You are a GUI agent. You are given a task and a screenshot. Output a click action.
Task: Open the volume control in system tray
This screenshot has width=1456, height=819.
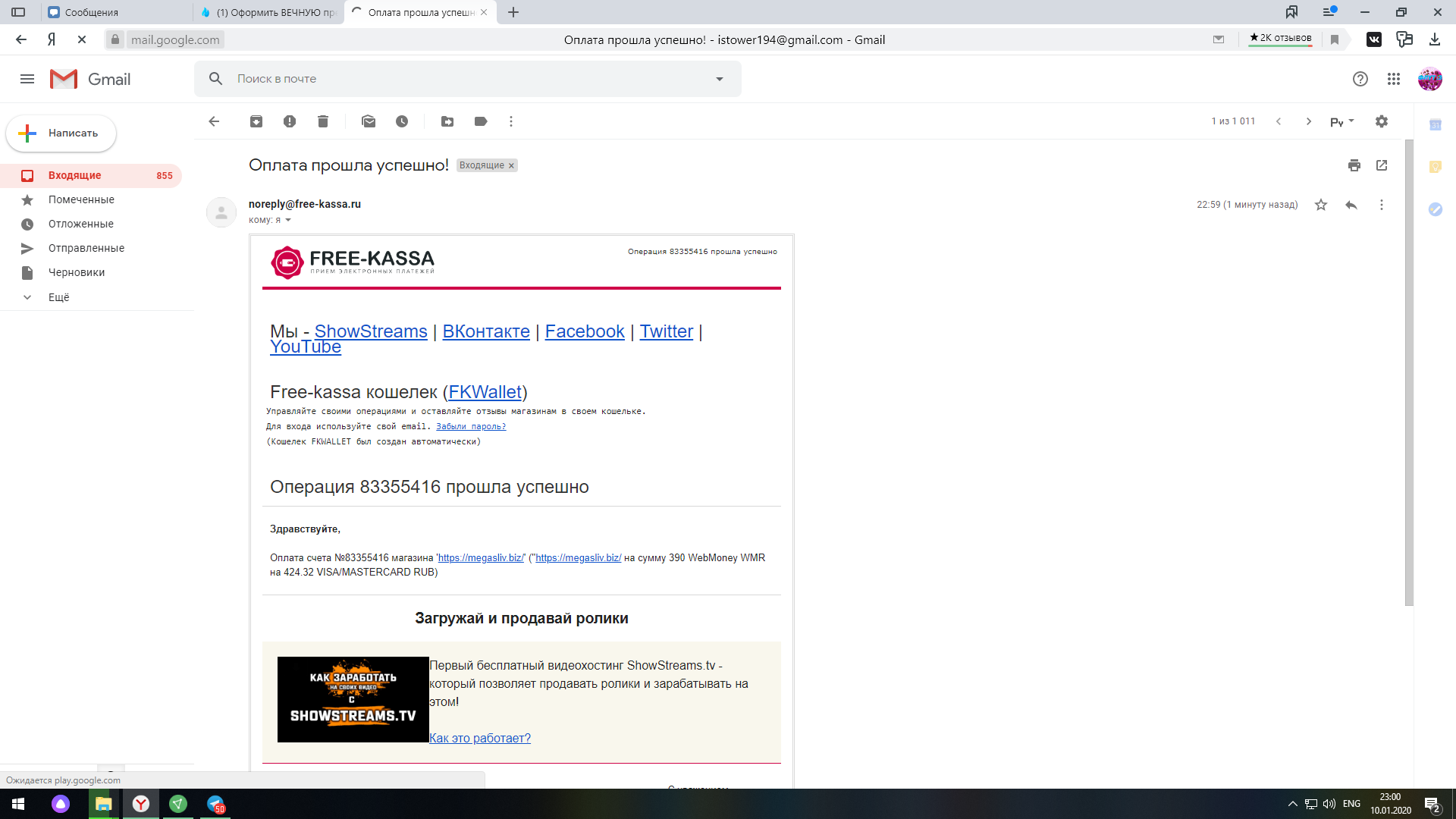click(x=1329, y=804)
